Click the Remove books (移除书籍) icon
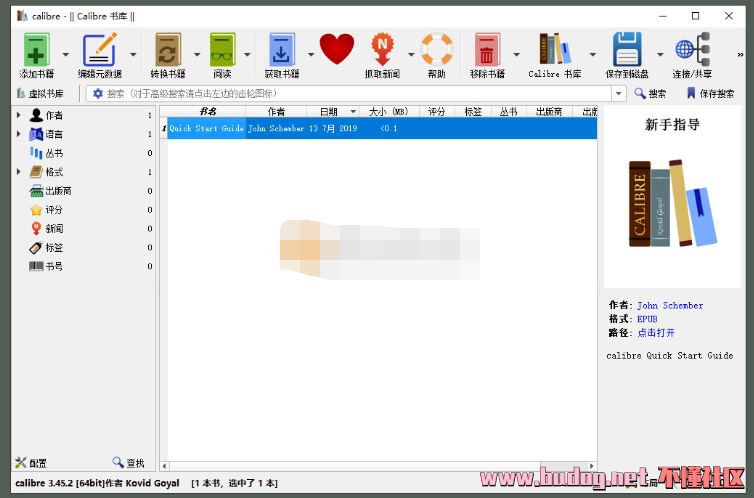The width and height of the screenshot is (754, 498). (487, 50)
